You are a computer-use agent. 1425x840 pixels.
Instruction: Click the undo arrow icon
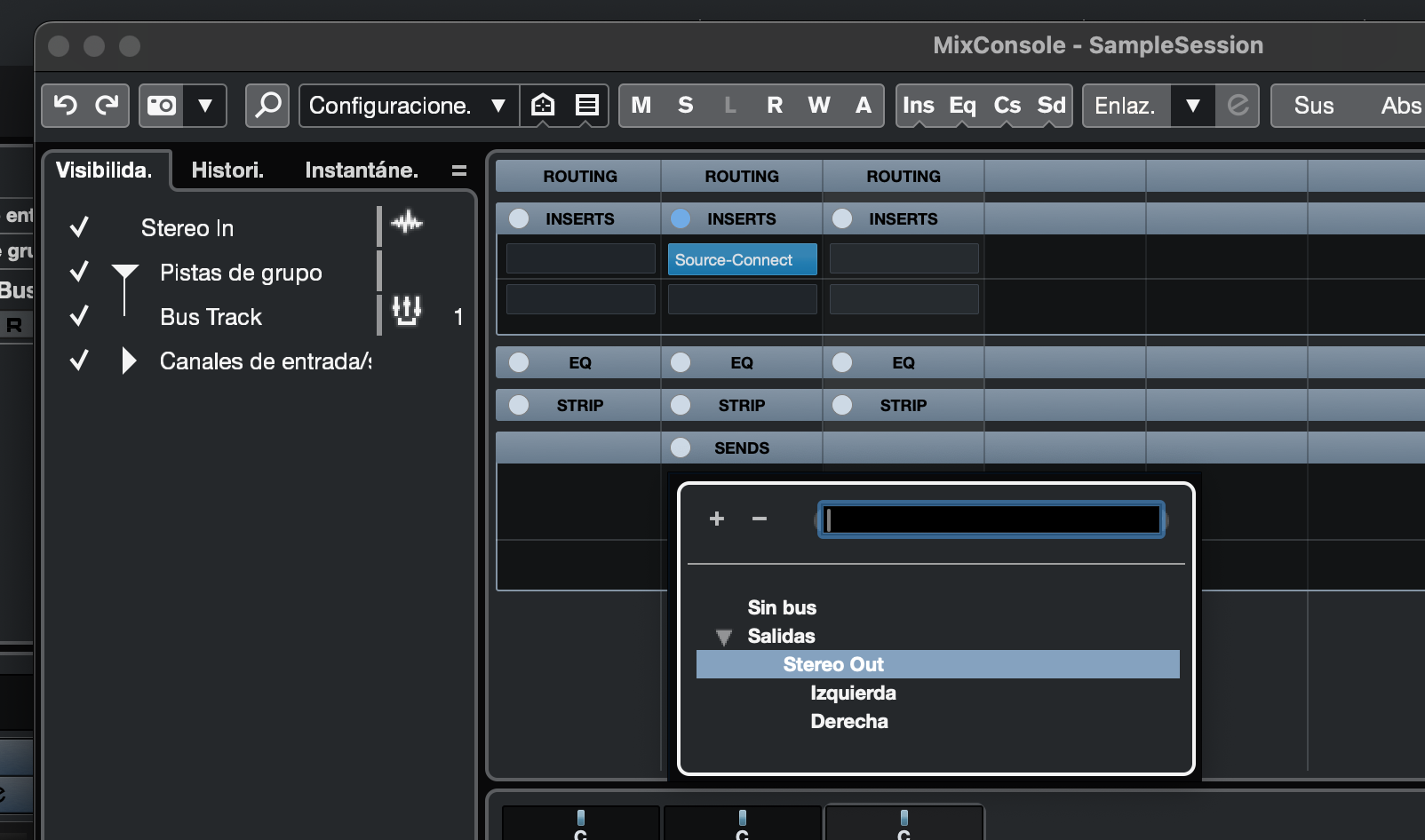pyautogui.click(x=65, y=106)
